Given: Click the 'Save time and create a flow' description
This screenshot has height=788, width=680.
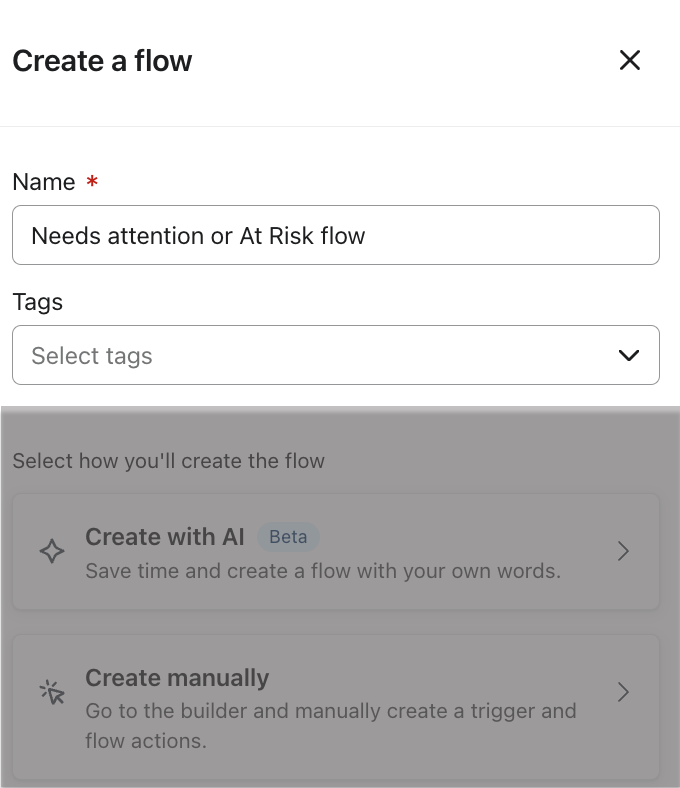Looking at the screenshot, I should [322, 572].
